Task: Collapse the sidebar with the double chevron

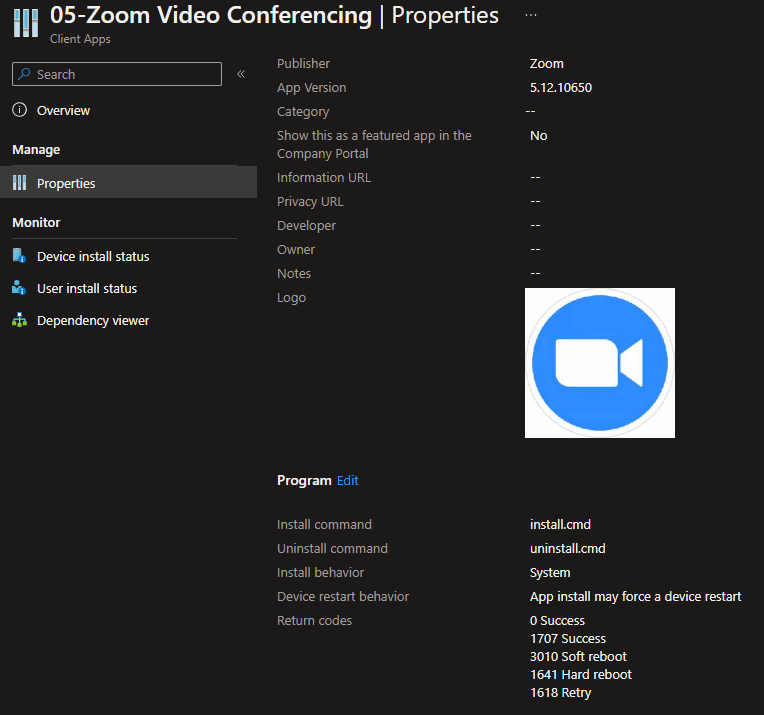Action: click(241, 74)
